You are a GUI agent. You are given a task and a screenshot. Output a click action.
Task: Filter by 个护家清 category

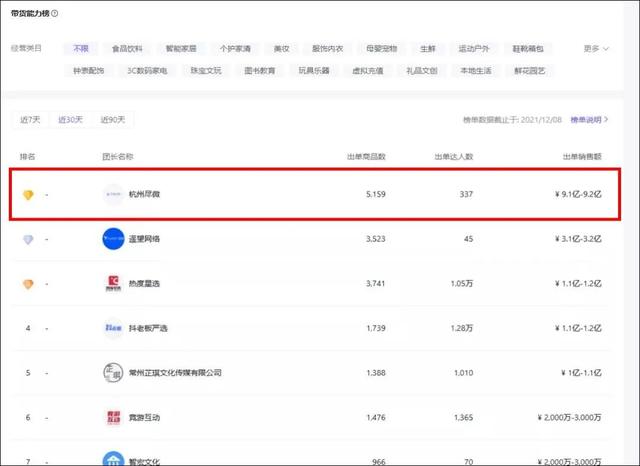(x=235, y=49)
